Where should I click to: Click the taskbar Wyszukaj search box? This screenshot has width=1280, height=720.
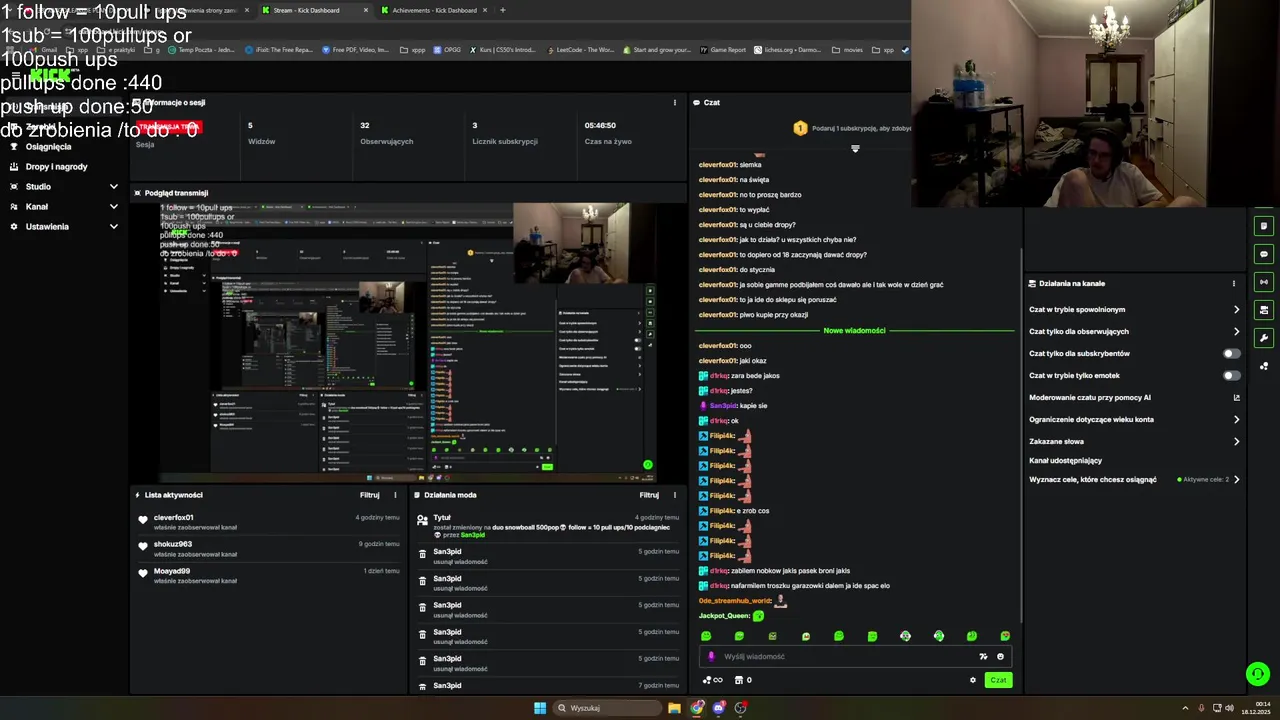(605, 708)
